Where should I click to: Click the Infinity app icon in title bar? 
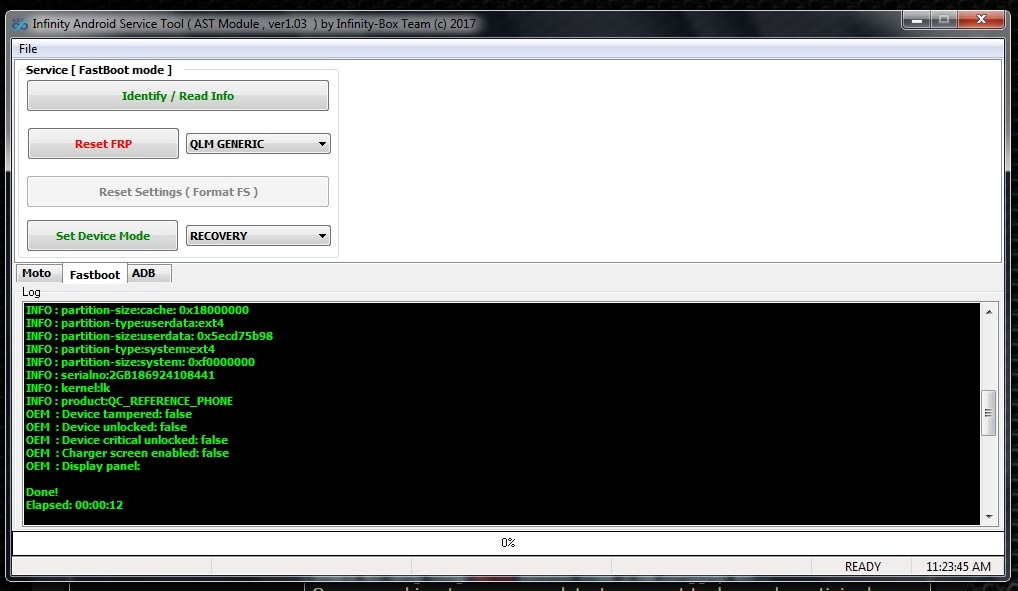pyautogui.click(x=19, y=24)
